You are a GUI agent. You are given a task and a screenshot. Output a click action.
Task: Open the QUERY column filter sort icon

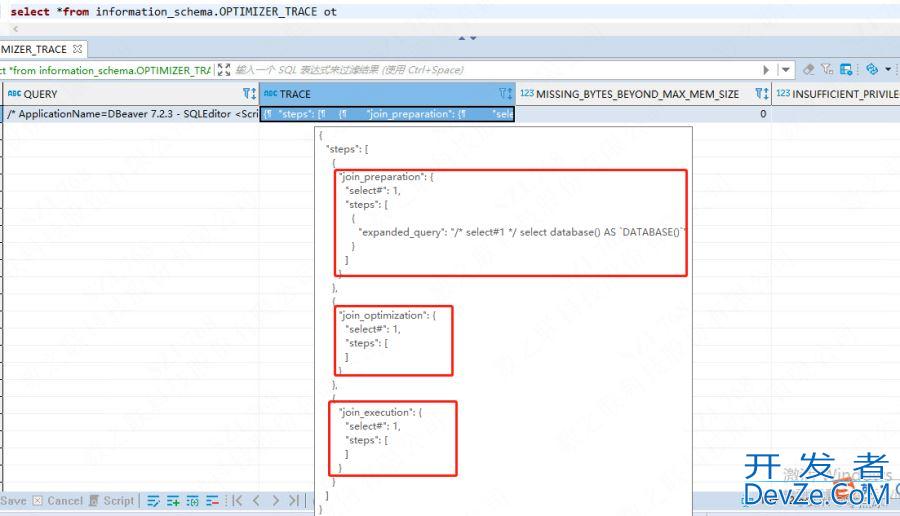click(x=249, y=94)
